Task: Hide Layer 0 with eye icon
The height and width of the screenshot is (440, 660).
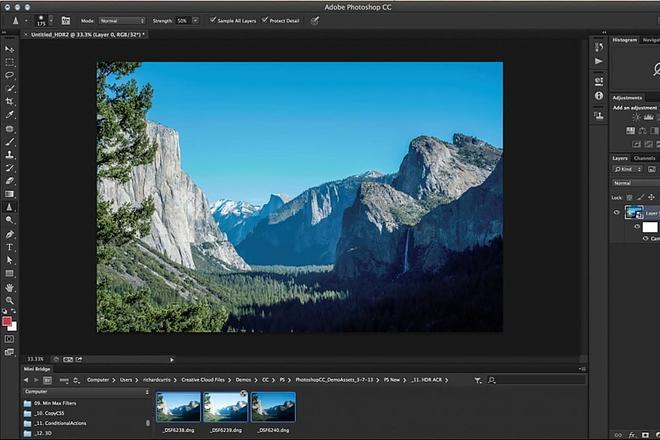Action: coord(617,213)
